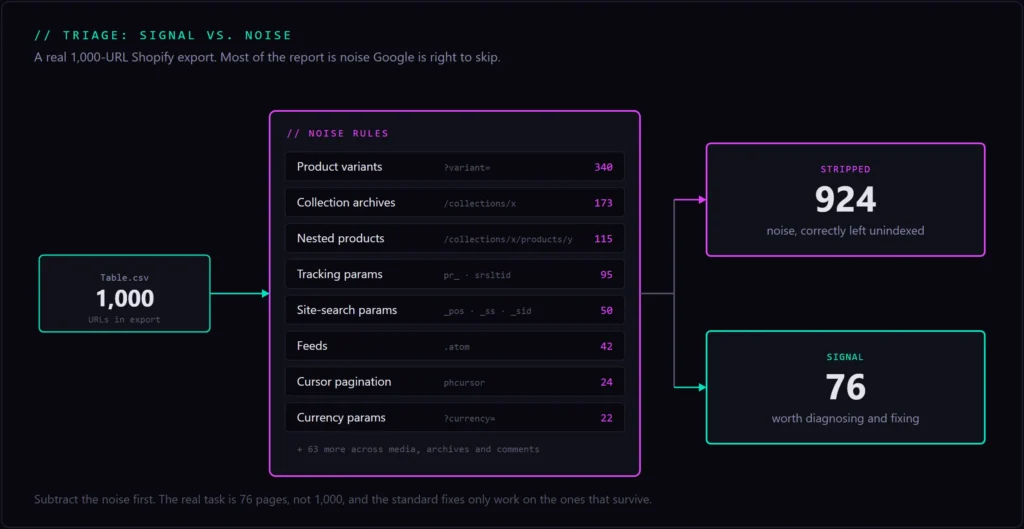Select the Currency params rule row

pos(455,417)
